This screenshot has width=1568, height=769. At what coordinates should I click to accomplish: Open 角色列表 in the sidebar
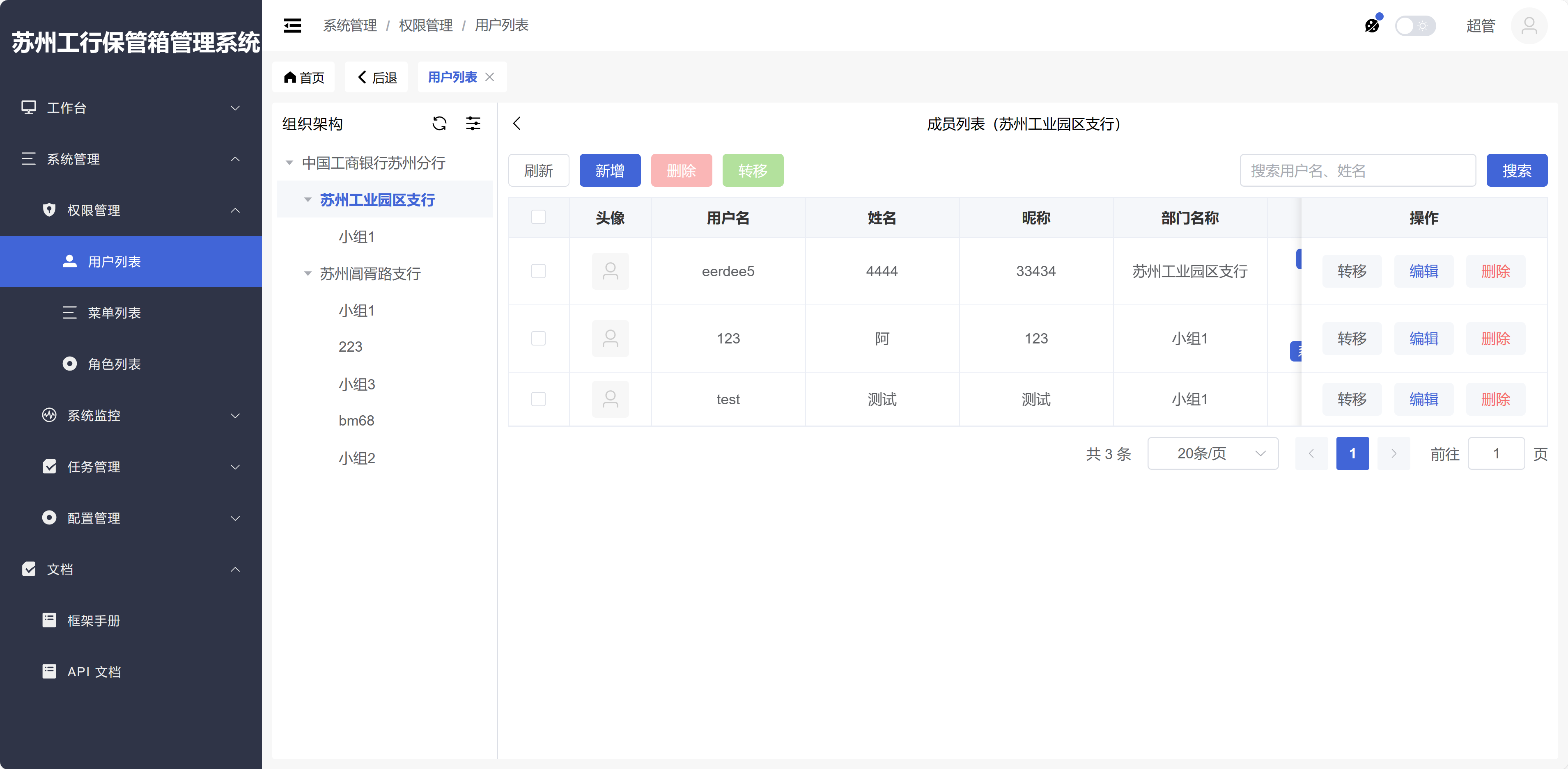[x=114, y=364]
